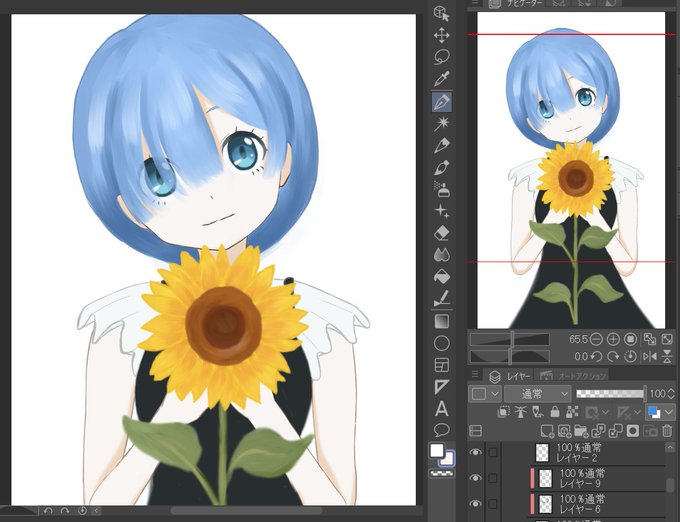
Task: Fit canvas to navigator view
Action: coord(649,339)
